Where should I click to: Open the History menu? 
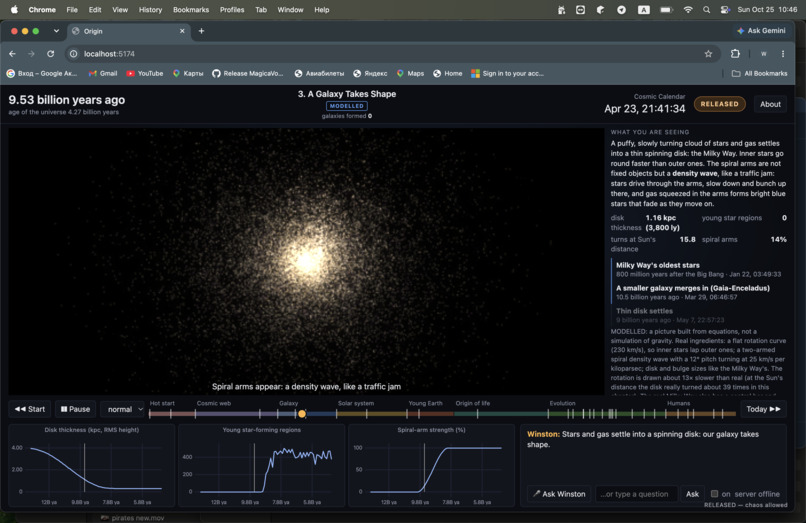point(150,10)
